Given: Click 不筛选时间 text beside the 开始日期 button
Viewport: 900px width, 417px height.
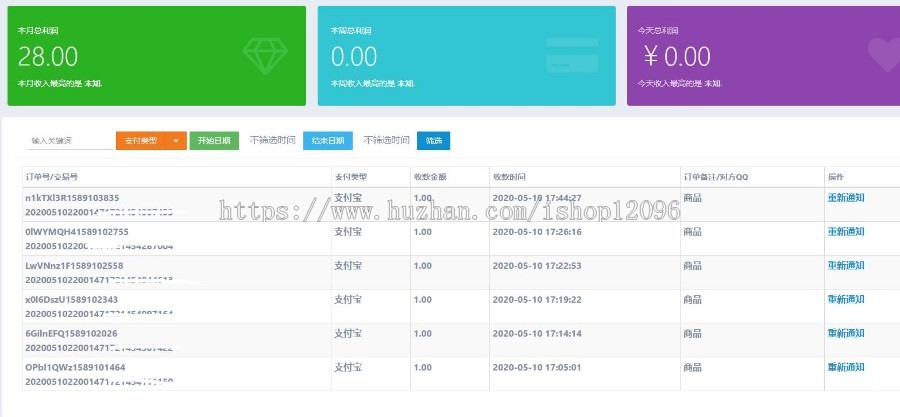Looking at the screenshot, I should pyautogui.click(x=272, y=140).
